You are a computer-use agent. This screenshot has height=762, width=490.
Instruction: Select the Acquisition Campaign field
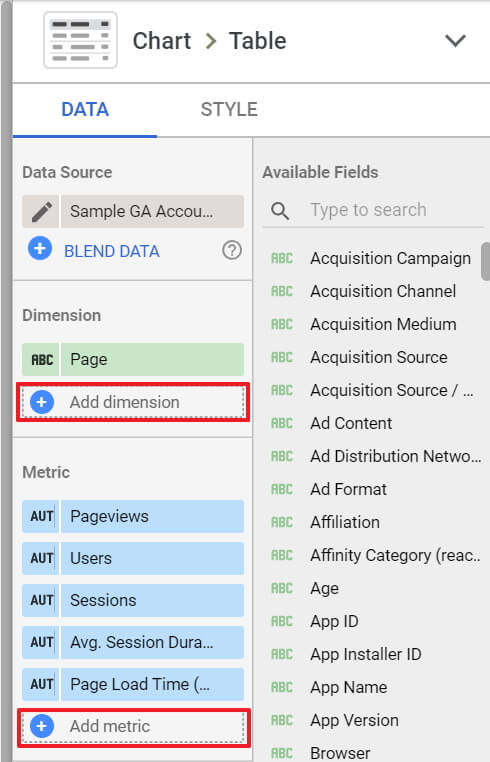coord(390,258)
